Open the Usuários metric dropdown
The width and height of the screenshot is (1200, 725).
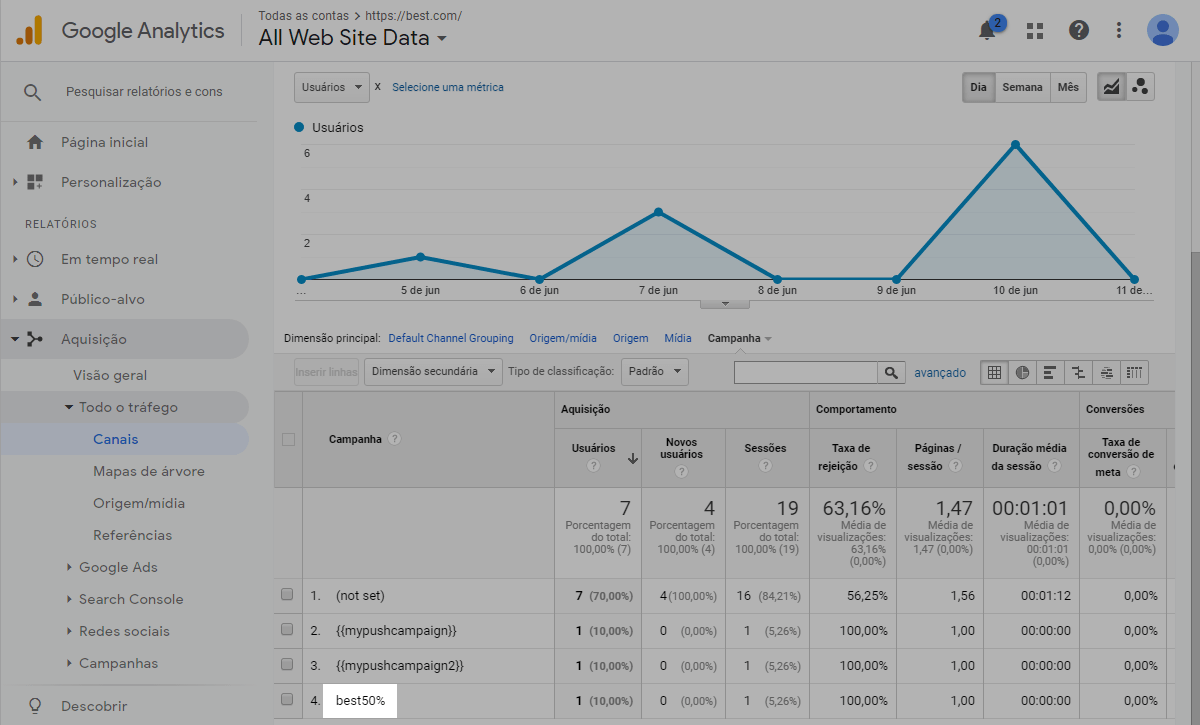pos(332,87)
